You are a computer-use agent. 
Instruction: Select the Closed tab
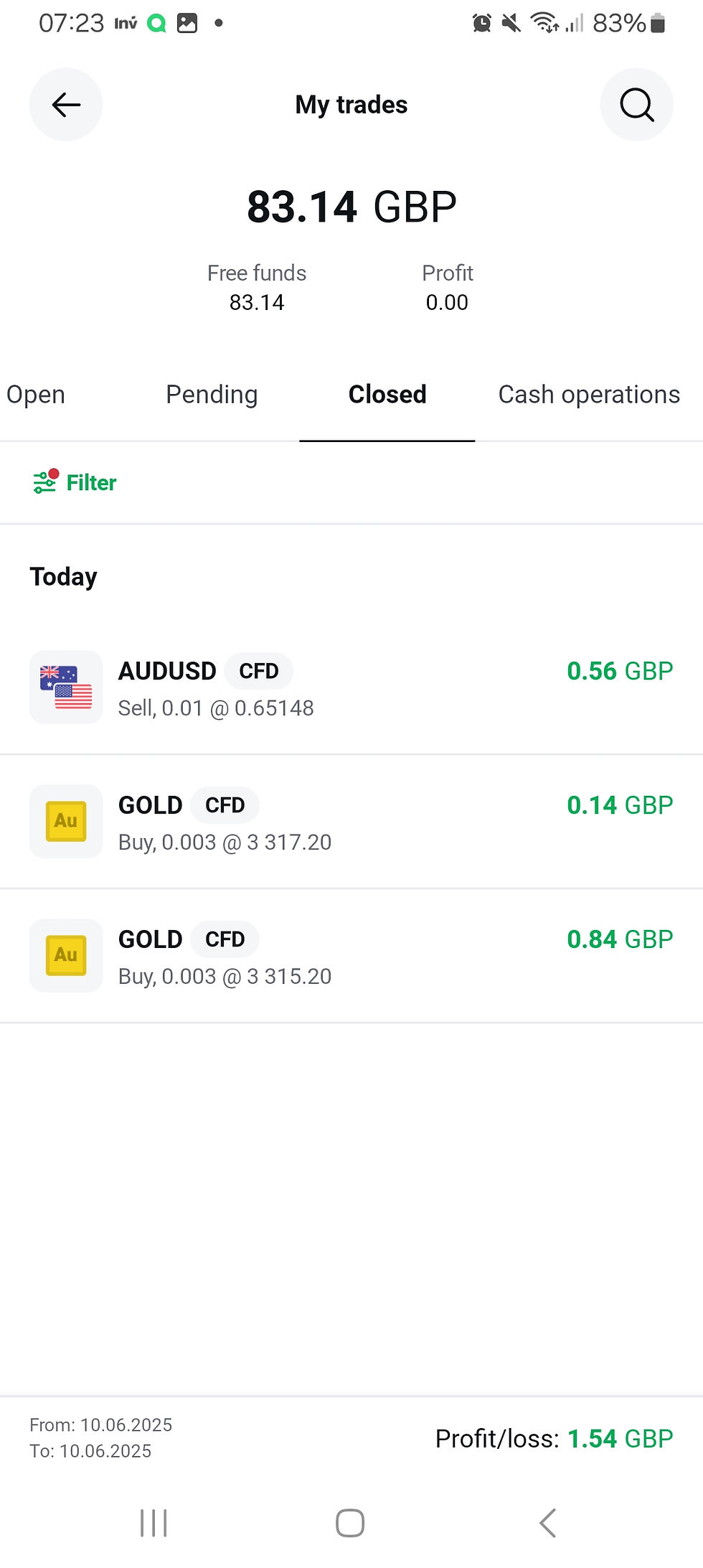[387, 395]
